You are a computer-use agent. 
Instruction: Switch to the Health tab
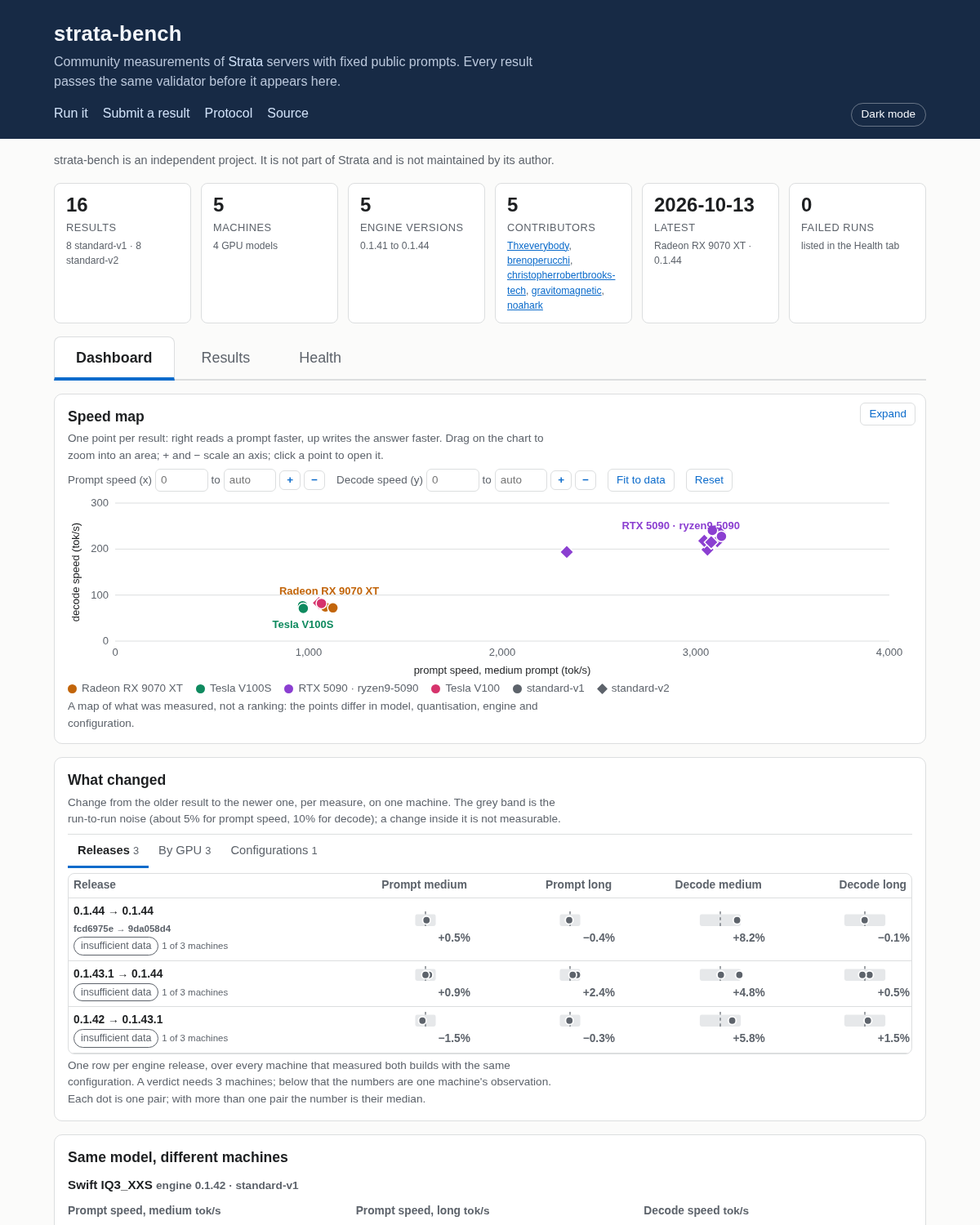[320, 358]
